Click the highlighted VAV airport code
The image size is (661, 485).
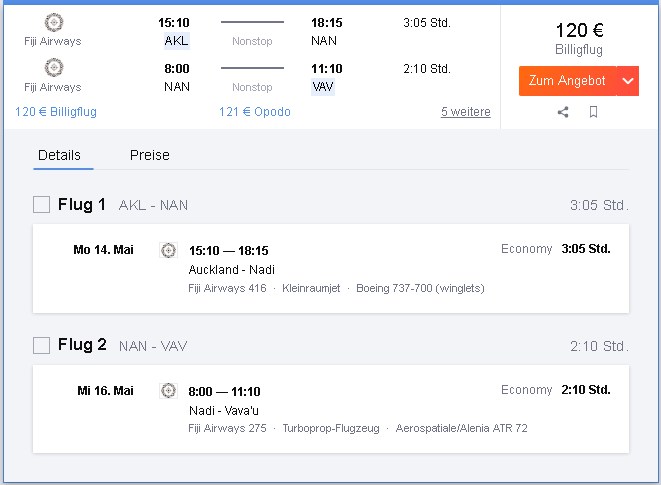coord(323,87)
